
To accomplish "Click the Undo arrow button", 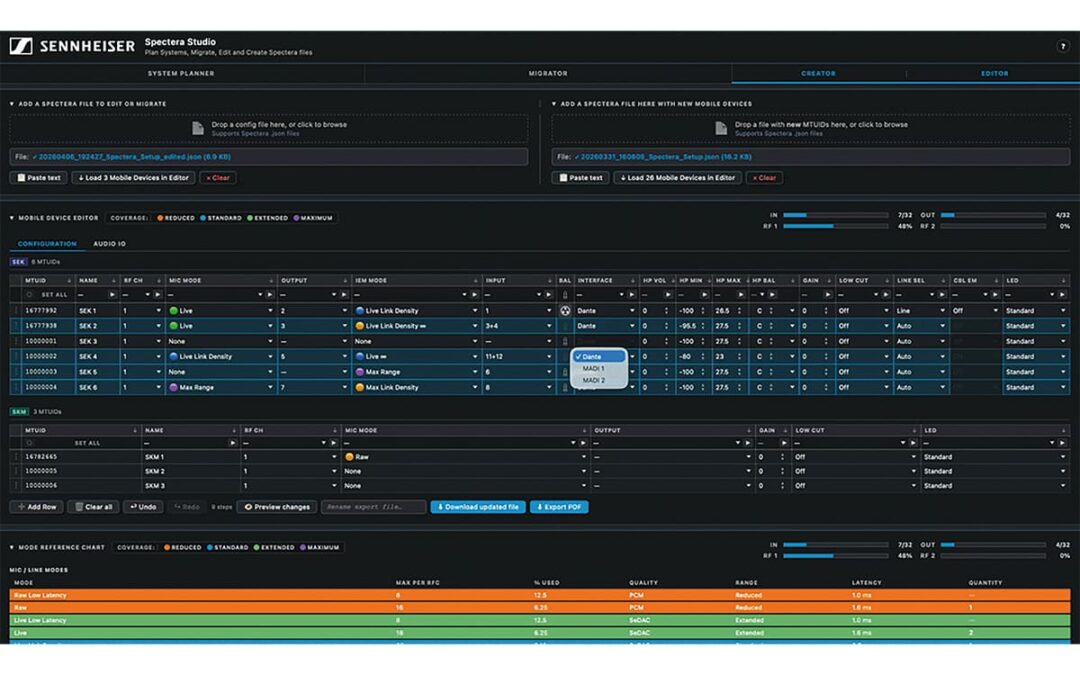I will pos(143,507).
